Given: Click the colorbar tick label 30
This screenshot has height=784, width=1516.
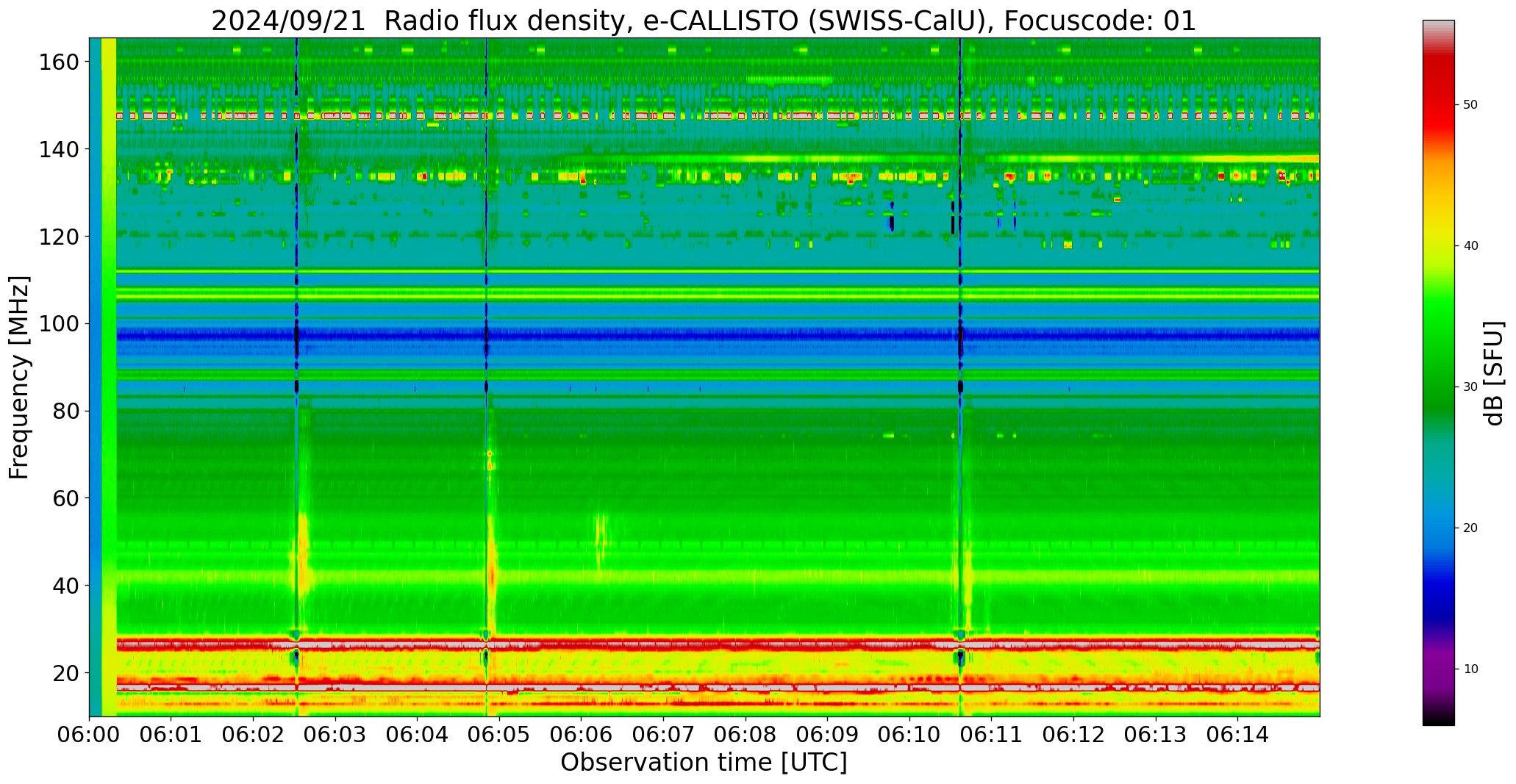Looking at the screenshot, I should tap(1470, 387).
